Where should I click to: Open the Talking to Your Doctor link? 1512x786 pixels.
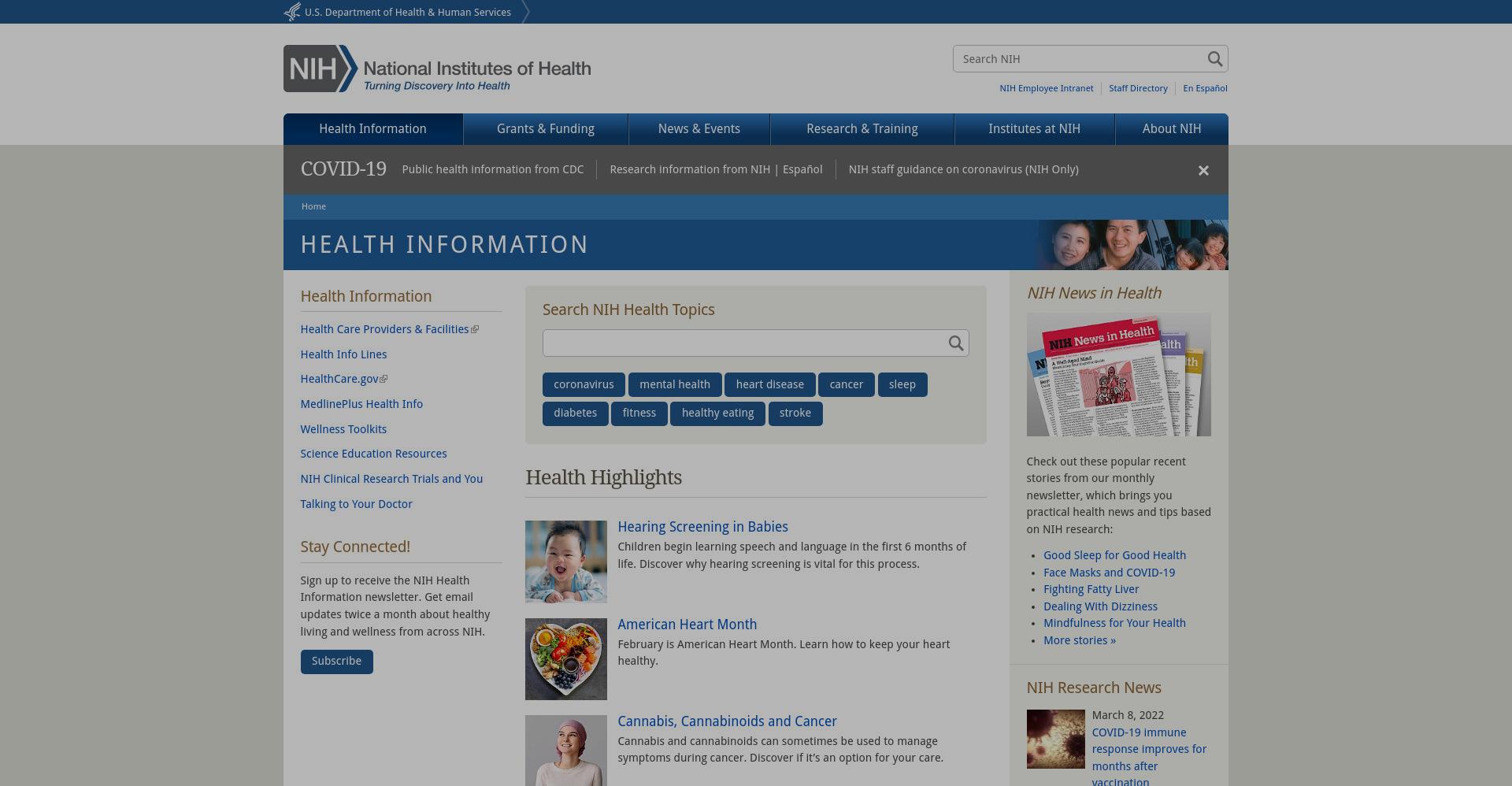pyautogui.click(x=356, y=504)
